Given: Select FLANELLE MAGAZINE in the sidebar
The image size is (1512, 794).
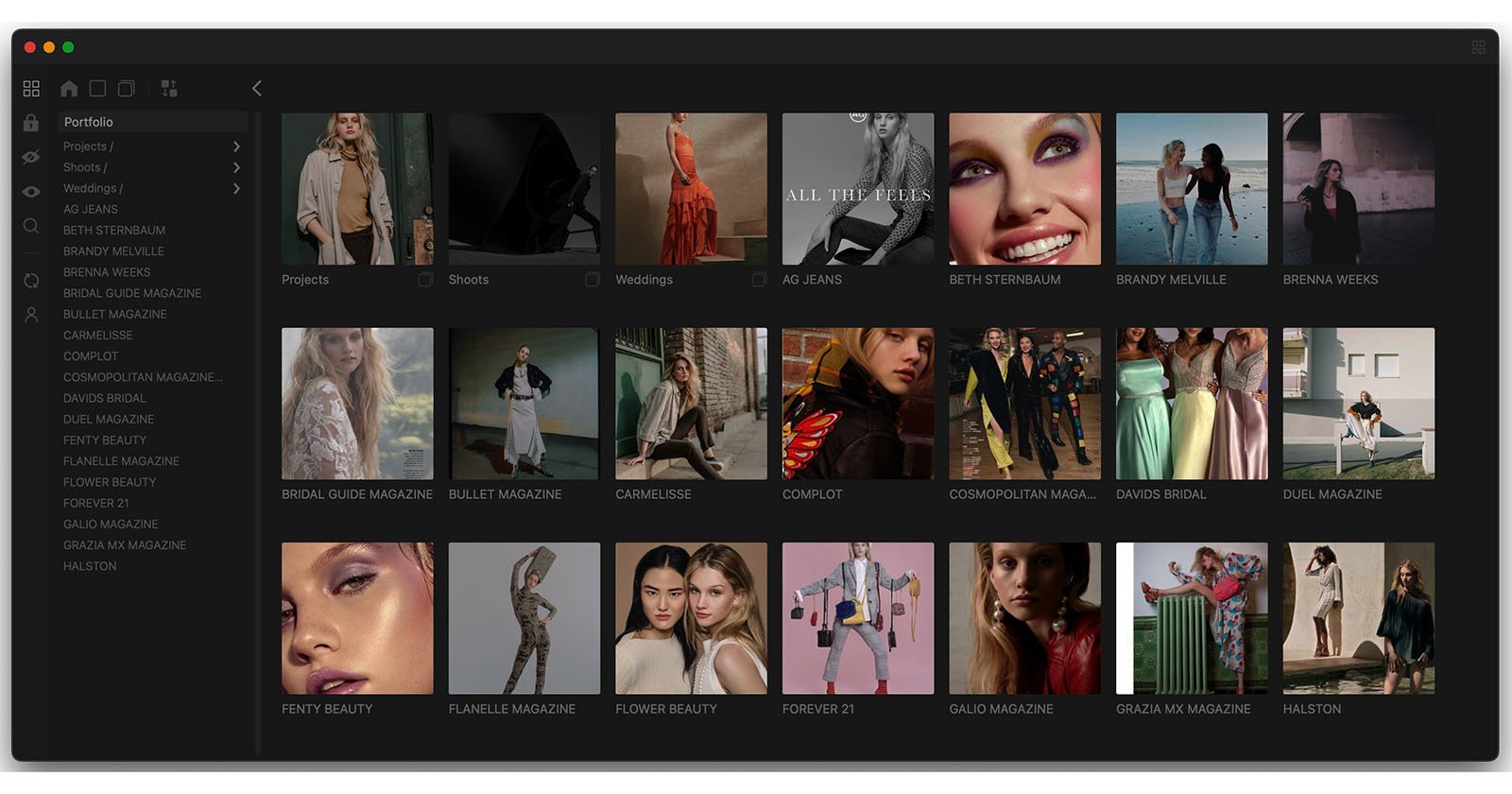Looking at the screenshot, I should 121,461.
